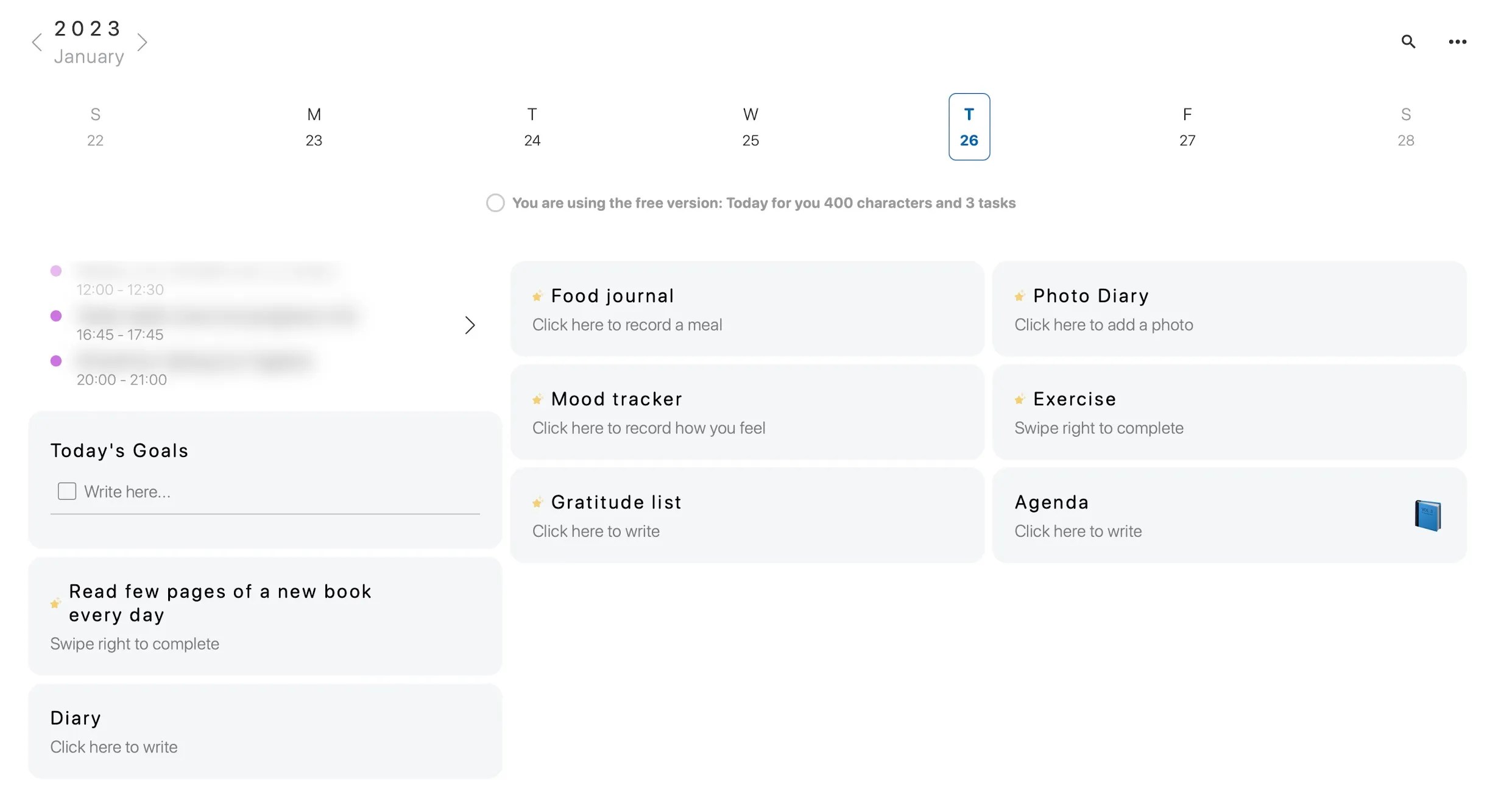Click the 'Write here...' goal input field
This screenshot has width=1512, height=797.
127,491
